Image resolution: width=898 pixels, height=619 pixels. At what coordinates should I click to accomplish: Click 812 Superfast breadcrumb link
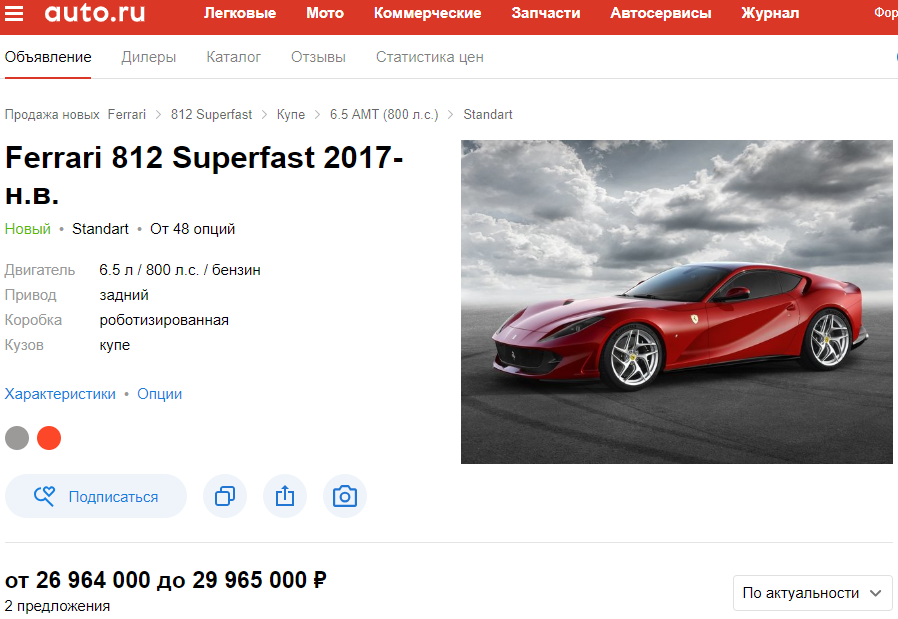pyautogui.click(x=211, y=115)
